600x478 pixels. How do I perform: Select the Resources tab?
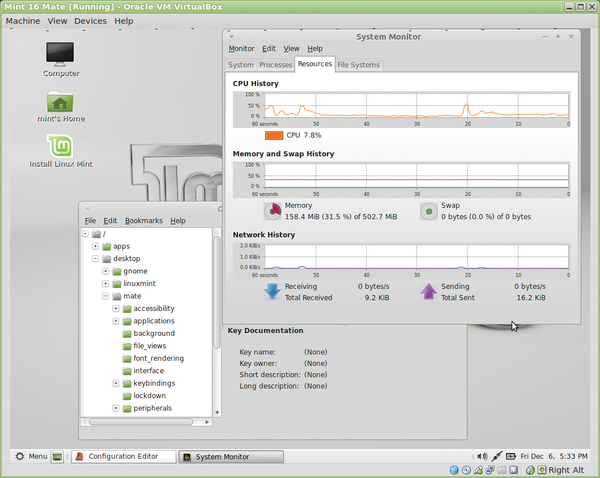pyautogui.click(x=315, y=64)
